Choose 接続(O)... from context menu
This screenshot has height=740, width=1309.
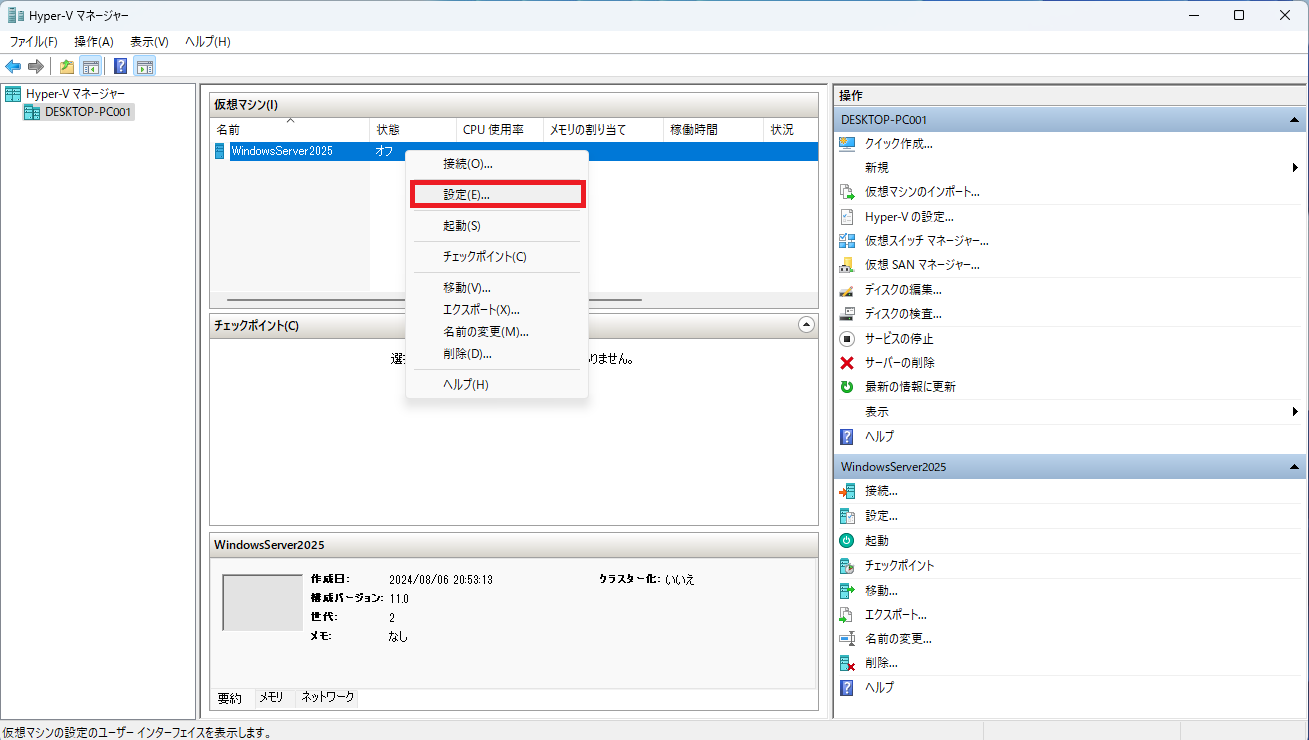[497, 163]
